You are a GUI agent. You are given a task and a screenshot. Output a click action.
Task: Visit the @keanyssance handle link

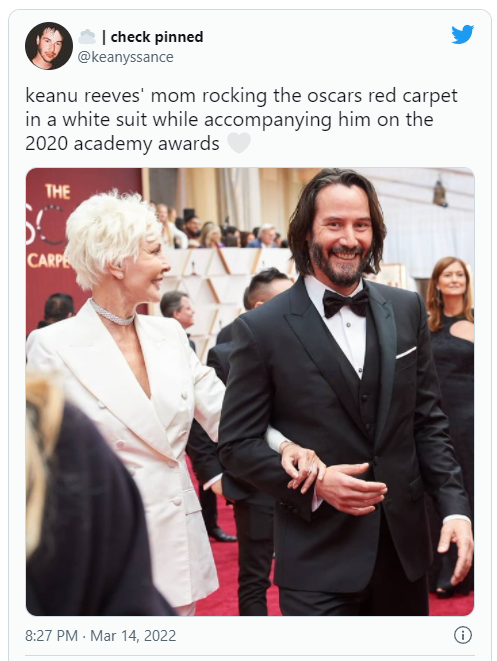tap(126, 57)
